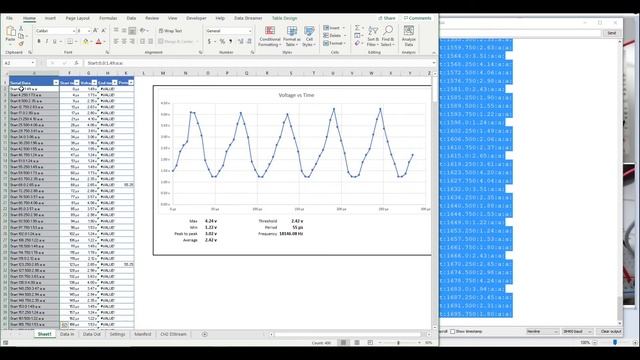The image size is (640, 360).
Task: Switch to the Formulas ribbon tab
Action: tap(108, 18)
